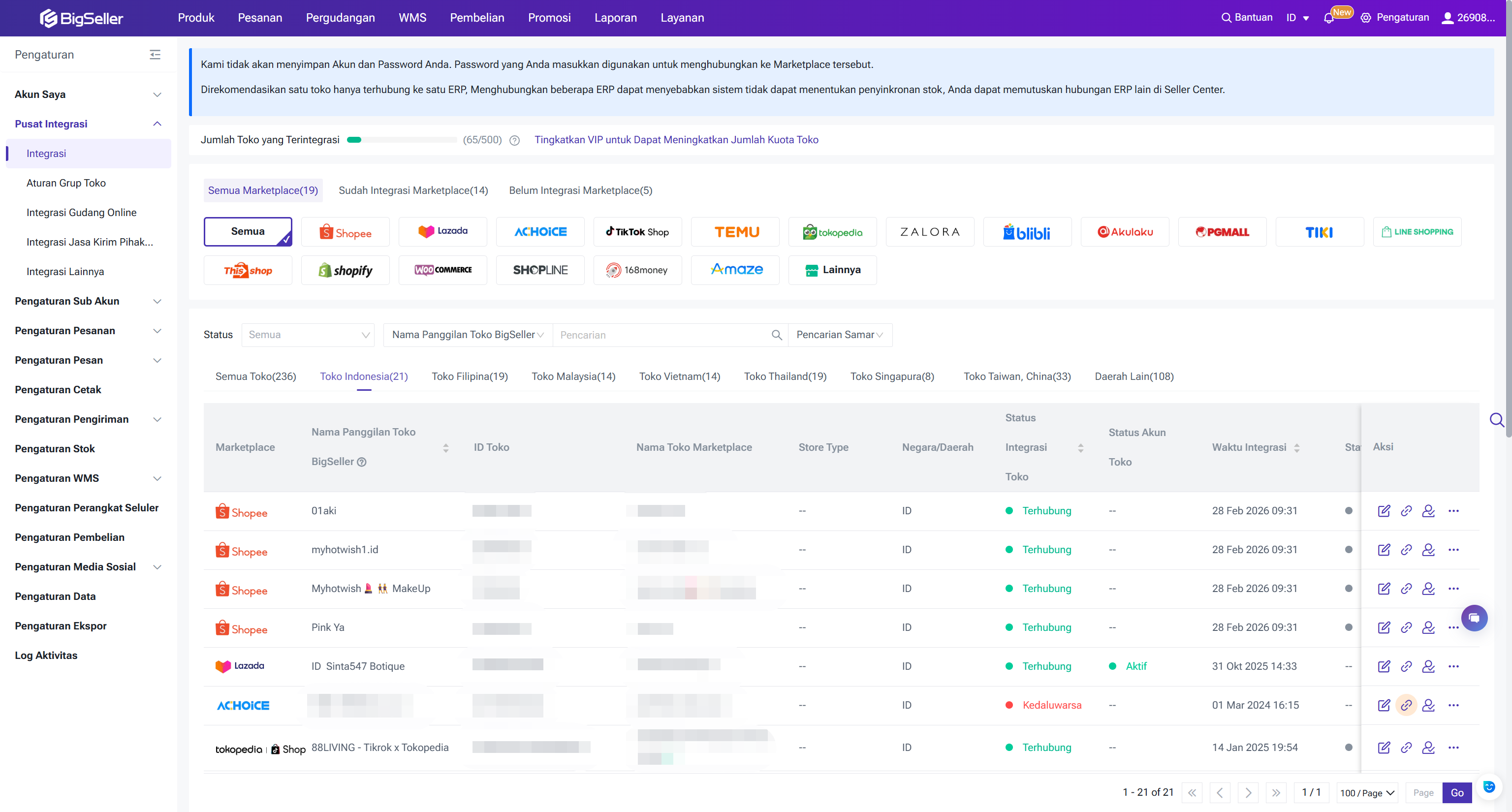The width and height of the screenshot is (1512, 812).
Task: Collapse the Pengaturan sidebar menu icon
Action: tap(155, 55)
